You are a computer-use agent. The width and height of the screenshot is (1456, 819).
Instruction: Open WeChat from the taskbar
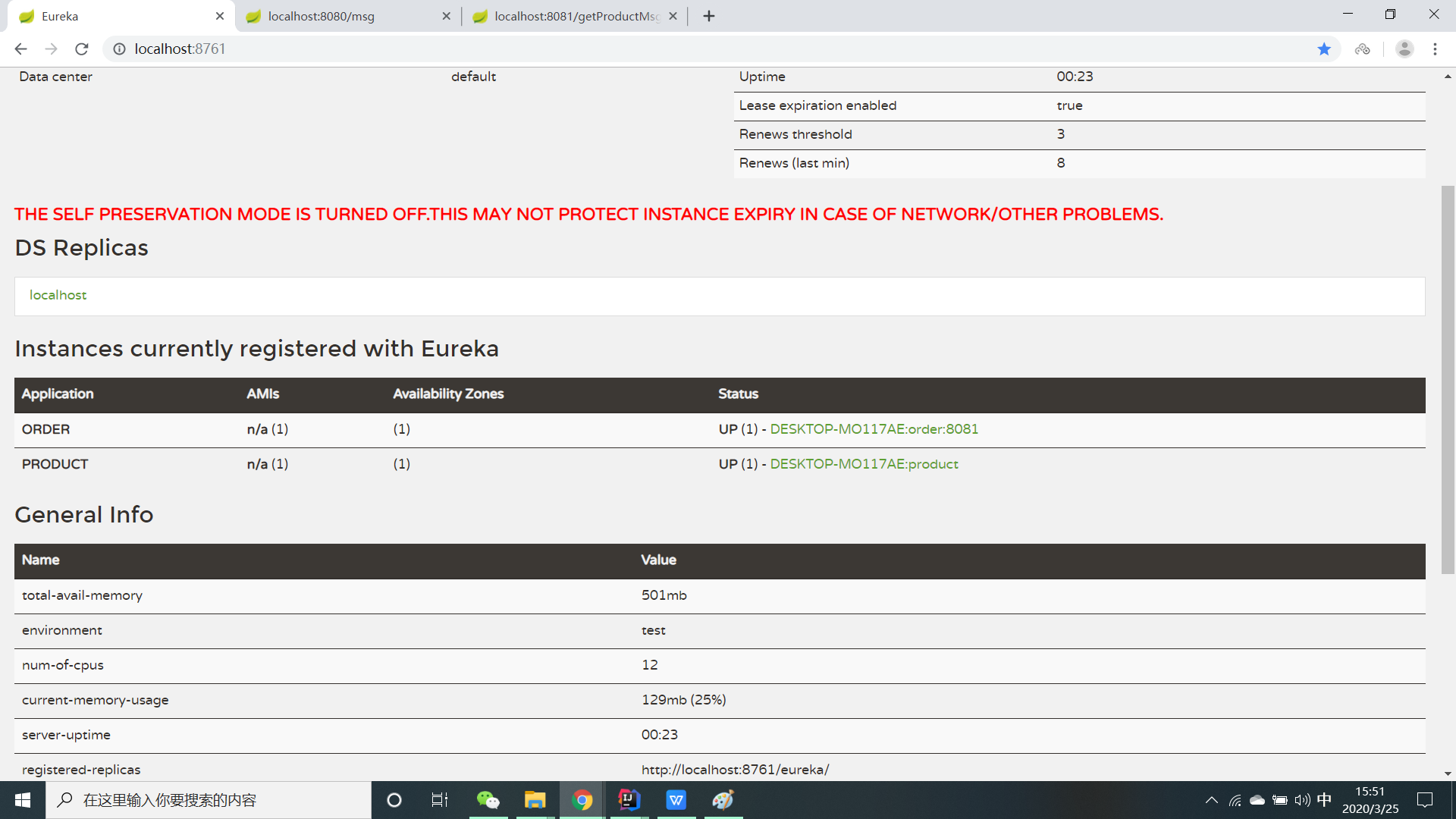(x=488, y=800)
